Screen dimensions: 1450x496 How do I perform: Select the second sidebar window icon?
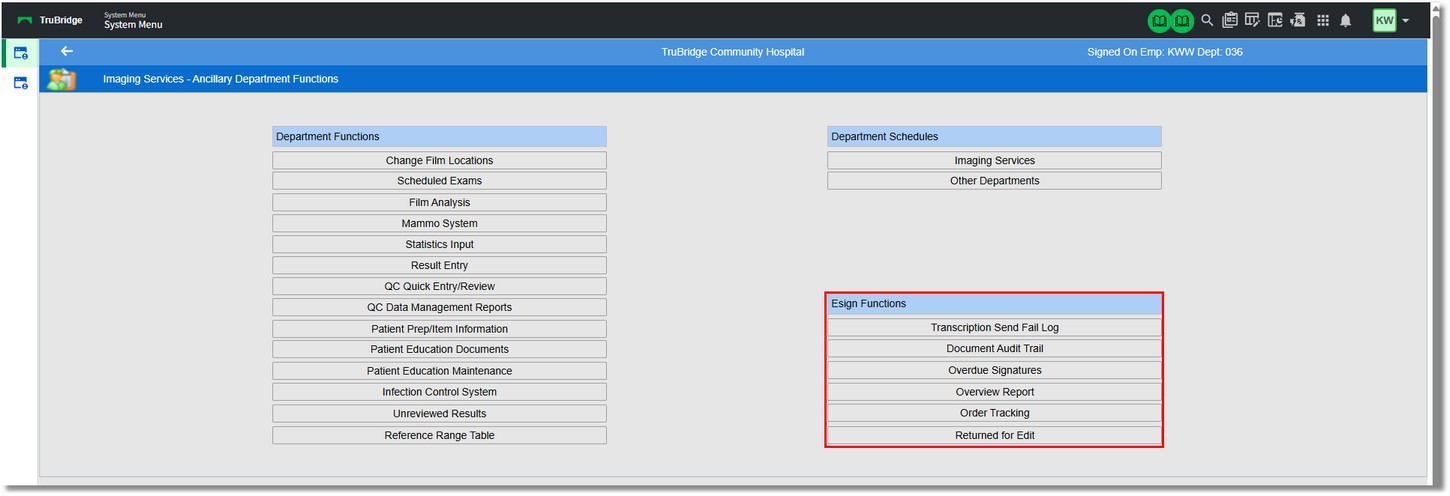(x=20, y=83)
